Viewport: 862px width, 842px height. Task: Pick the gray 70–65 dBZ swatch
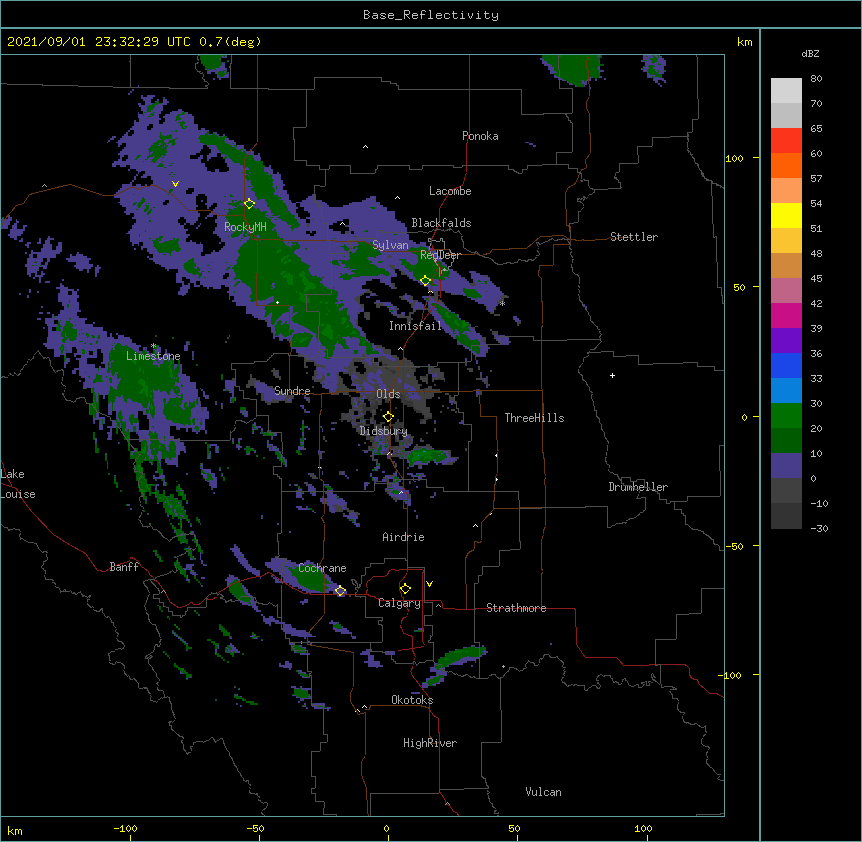coord(786,115)
